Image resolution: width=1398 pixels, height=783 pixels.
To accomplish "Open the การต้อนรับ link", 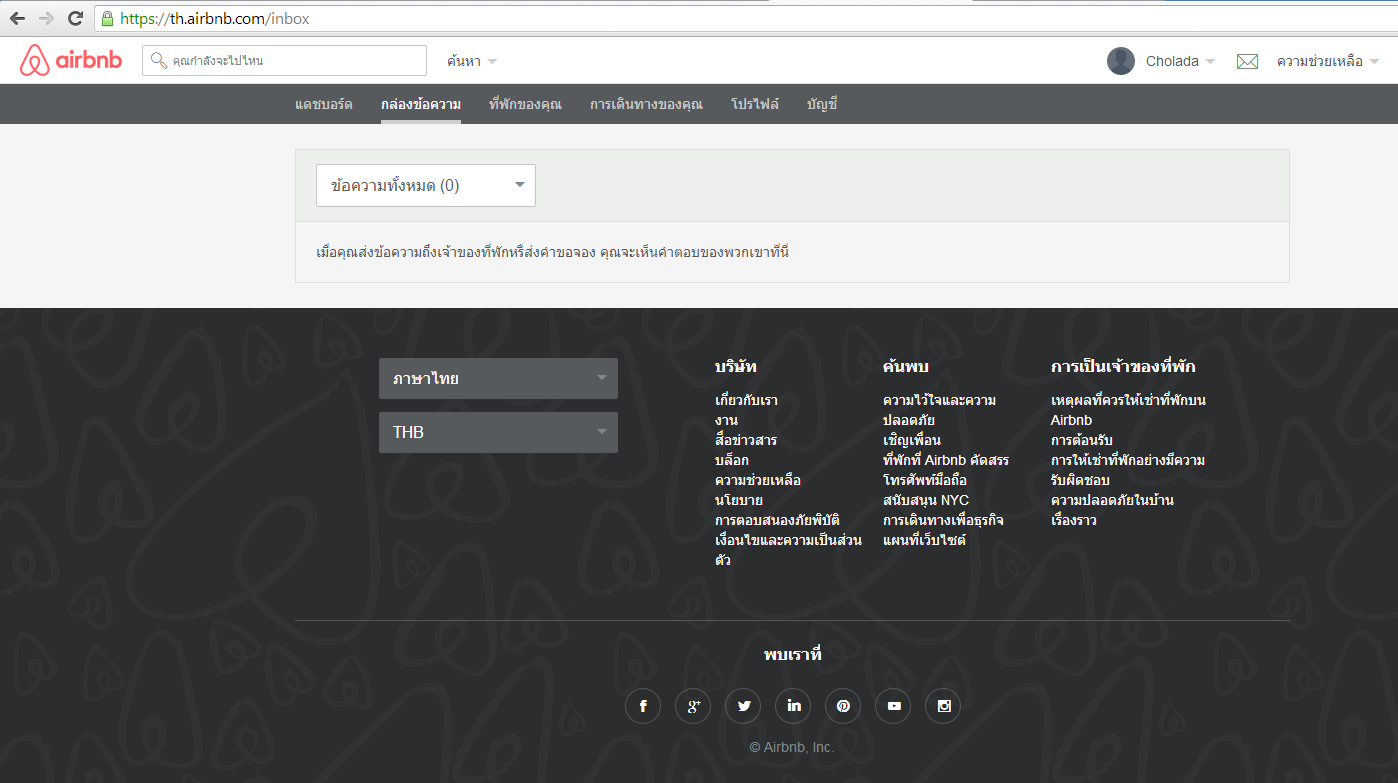I will click(x=1082, y=441).
